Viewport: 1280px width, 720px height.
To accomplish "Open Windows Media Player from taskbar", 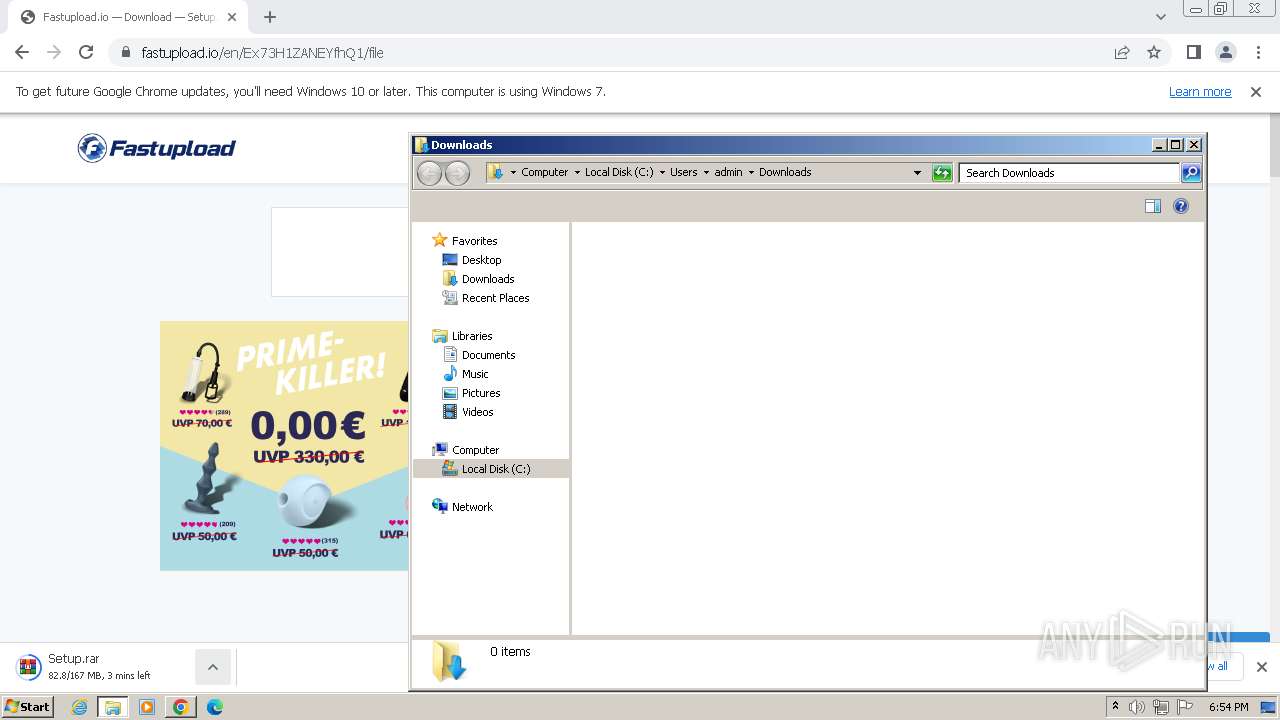I will (x=147, y=707).
